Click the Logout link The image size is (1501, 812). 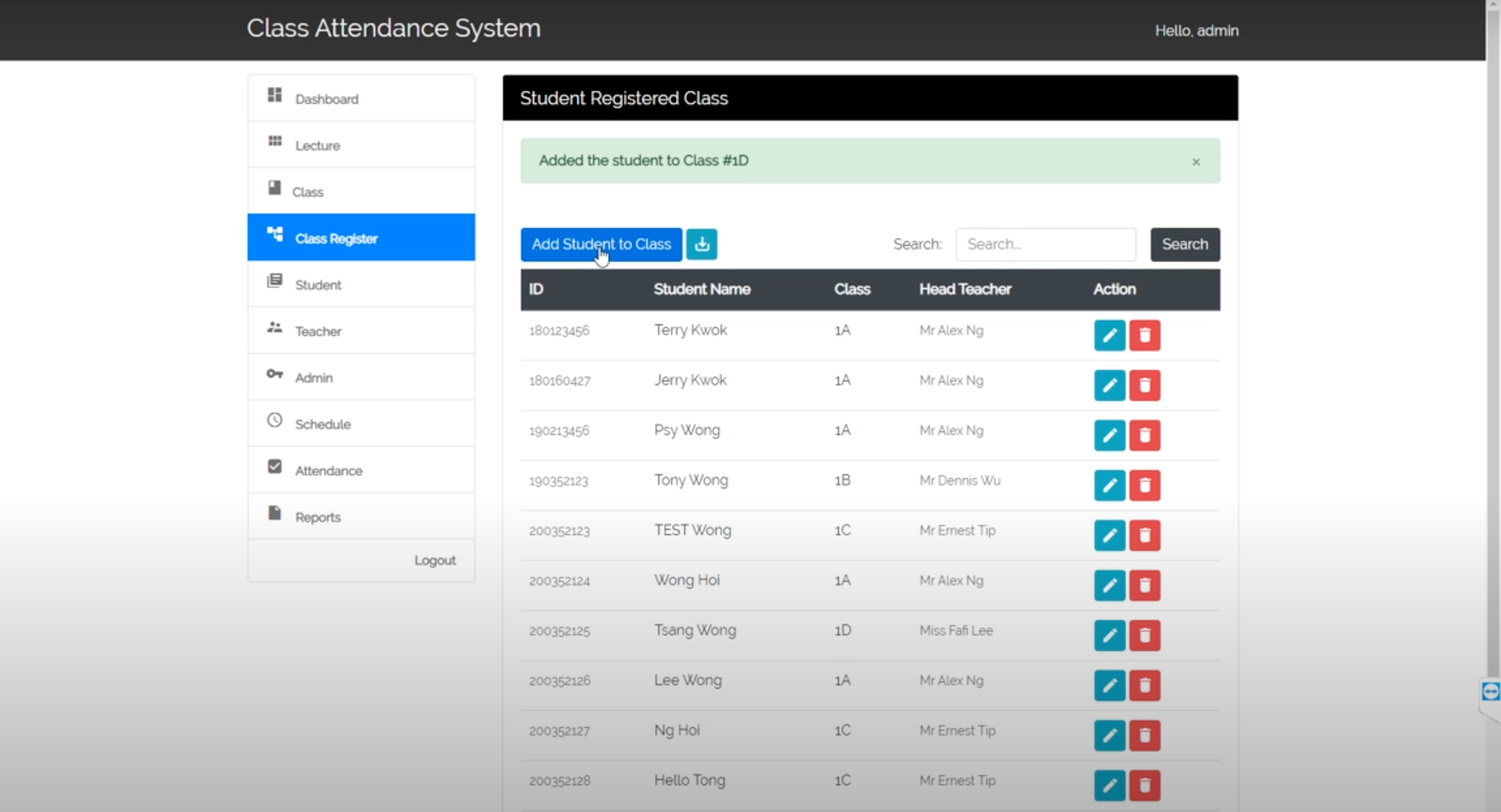[x=435, y=561]
